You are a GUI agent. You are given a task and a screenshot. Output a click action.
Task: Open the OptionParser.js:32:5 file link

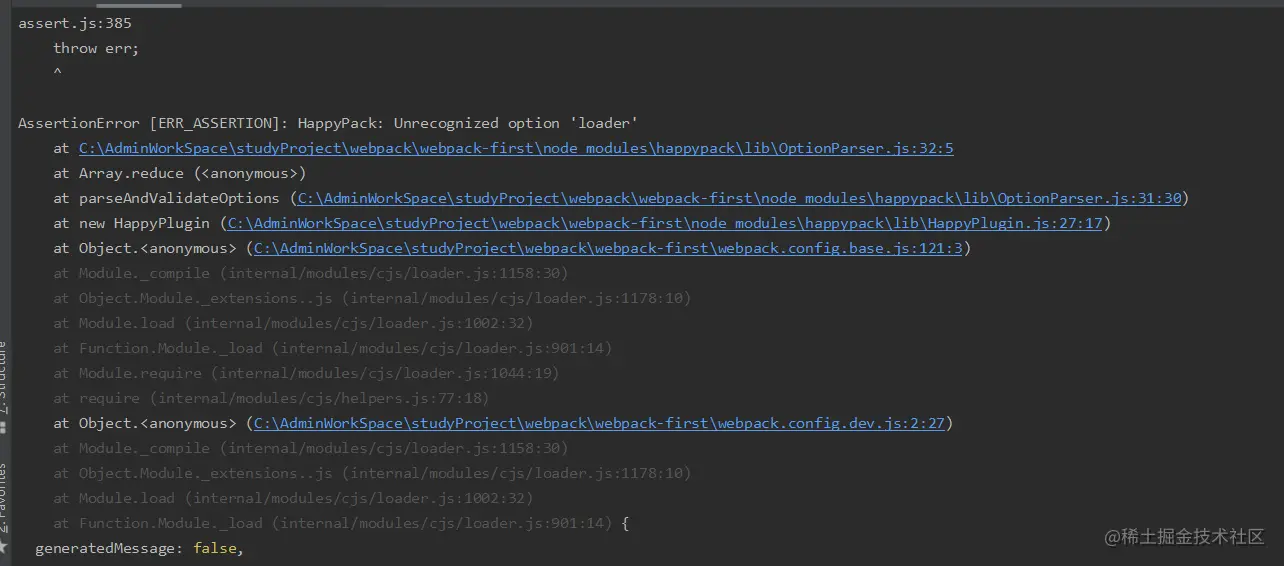516,148
